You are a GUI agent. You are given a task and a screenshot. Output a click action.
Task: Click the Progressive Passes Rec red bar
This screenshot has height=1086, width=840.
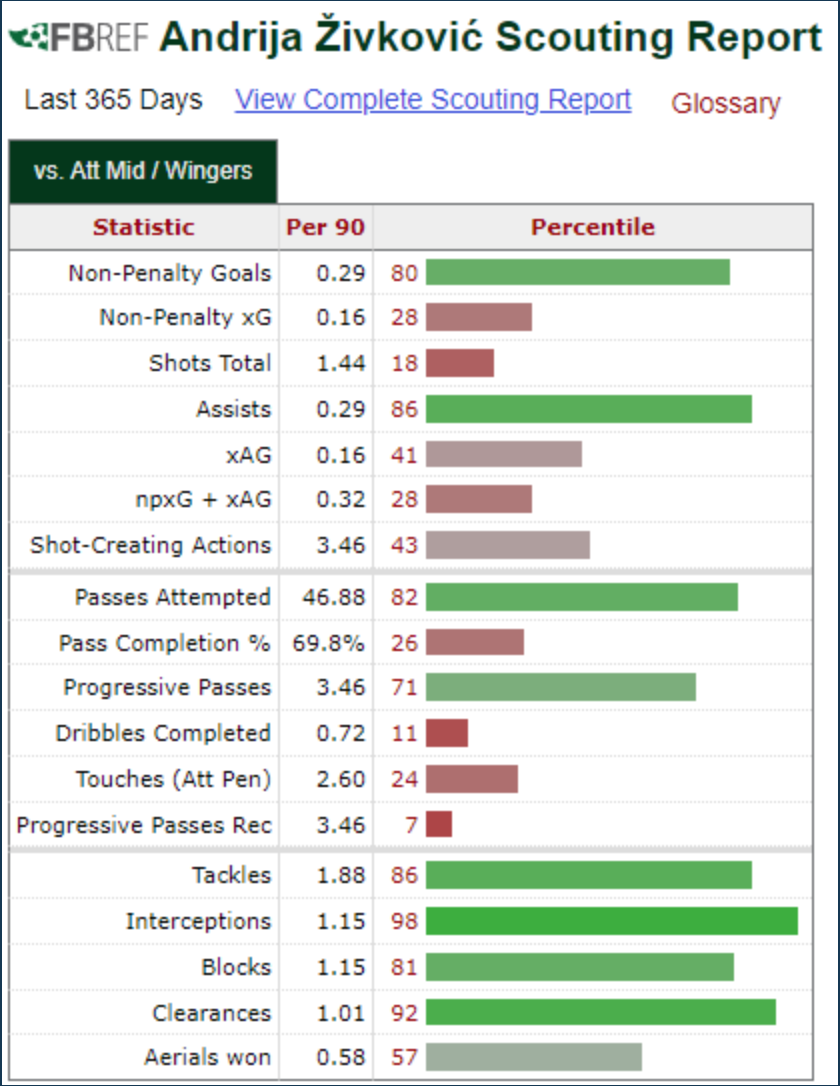(439, 824)
